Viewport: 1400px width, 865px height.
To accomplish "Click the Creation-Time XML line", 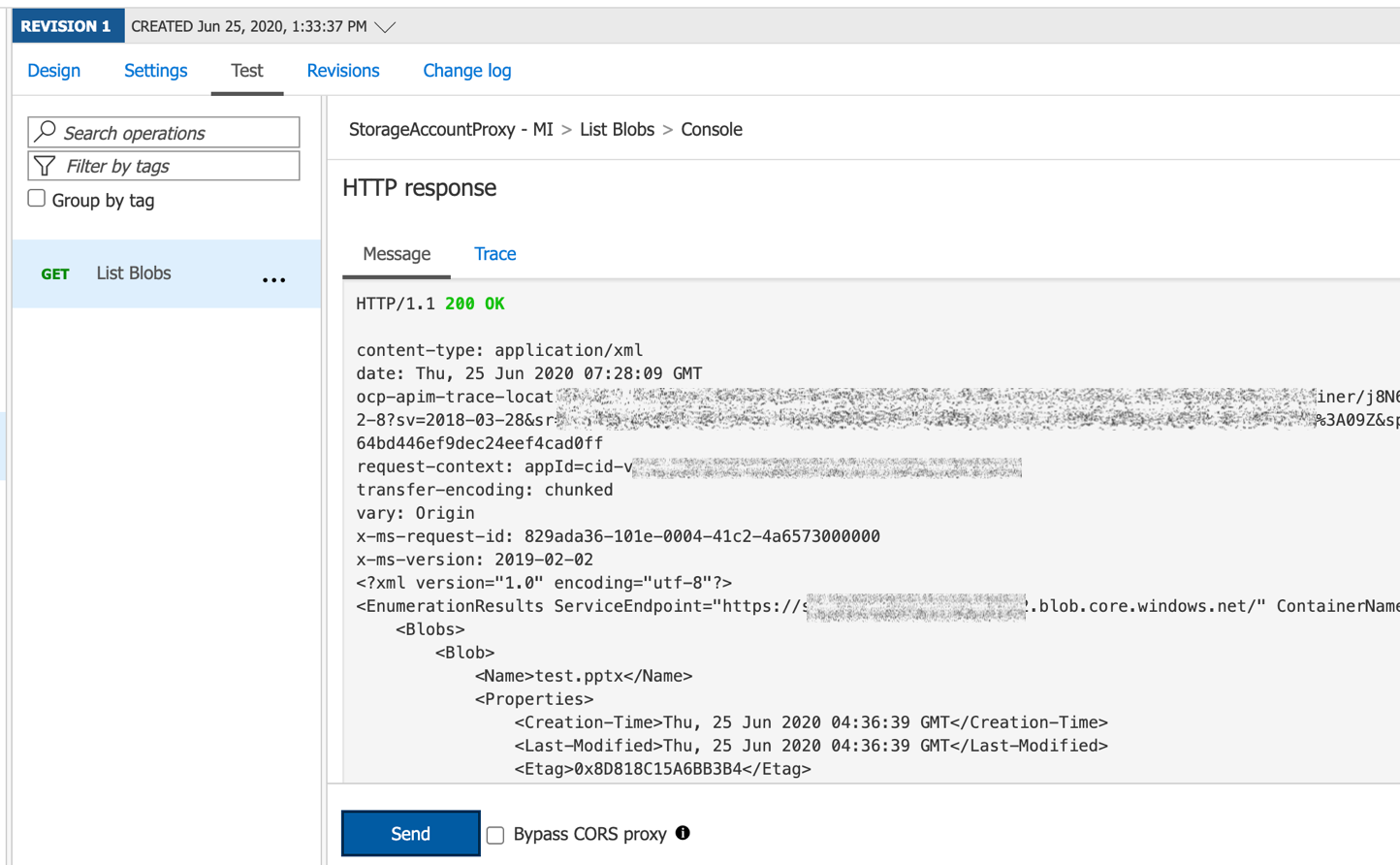I will pos(811,722).
